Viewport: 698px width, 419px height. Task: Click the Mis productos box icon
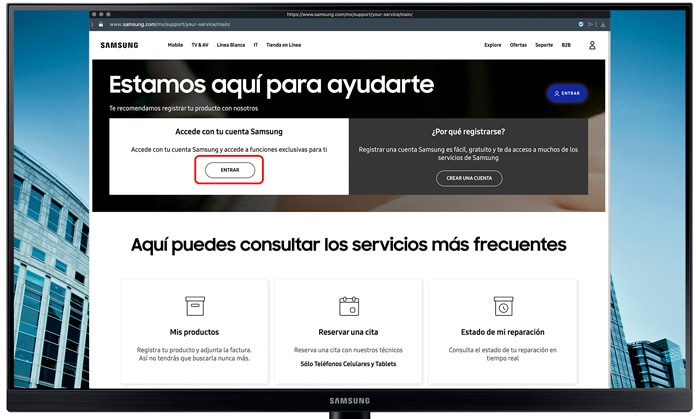tap(194, 306)
